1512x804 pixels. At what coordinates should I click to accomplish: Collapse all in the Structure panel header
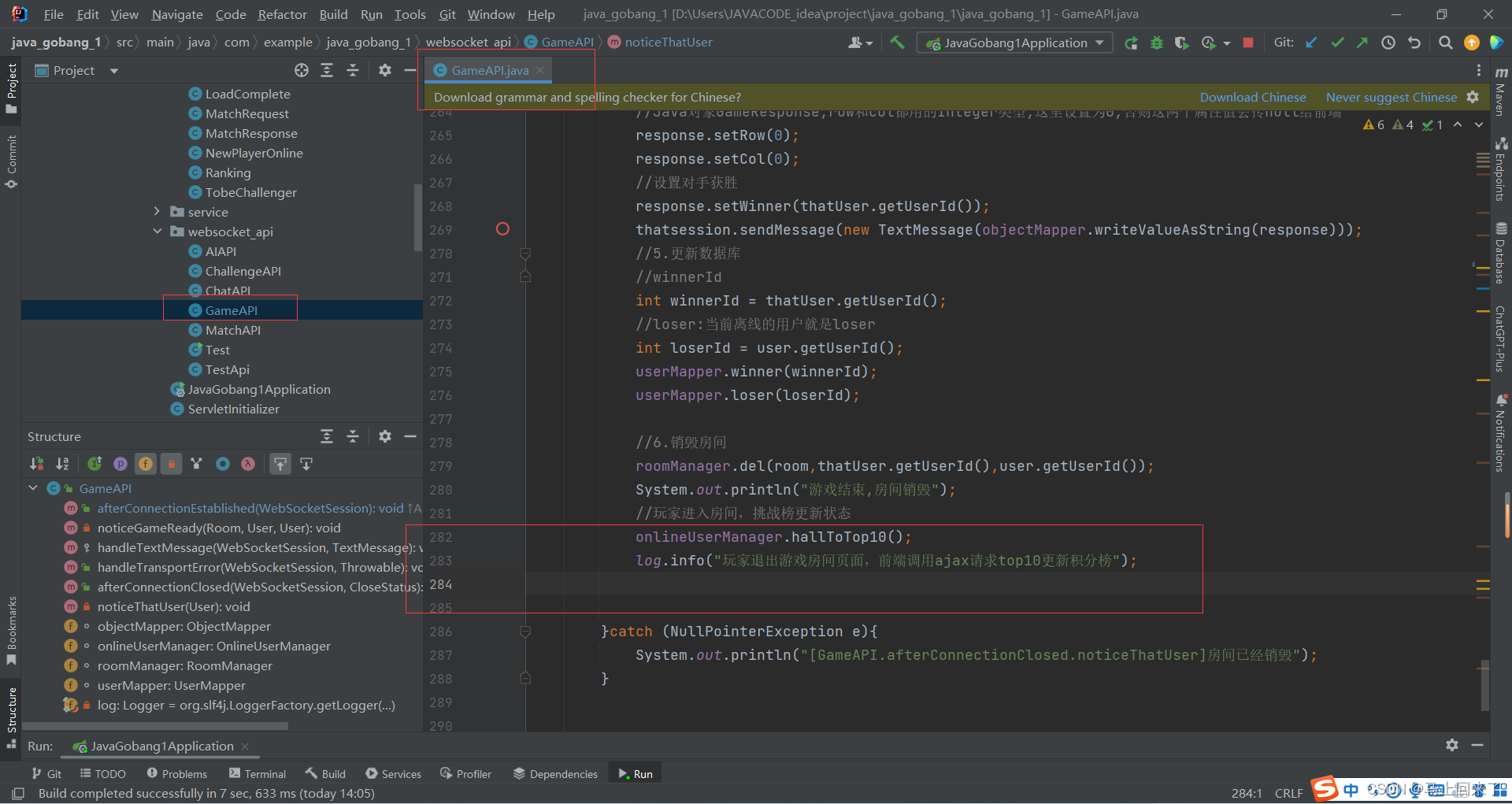(353, 436)
